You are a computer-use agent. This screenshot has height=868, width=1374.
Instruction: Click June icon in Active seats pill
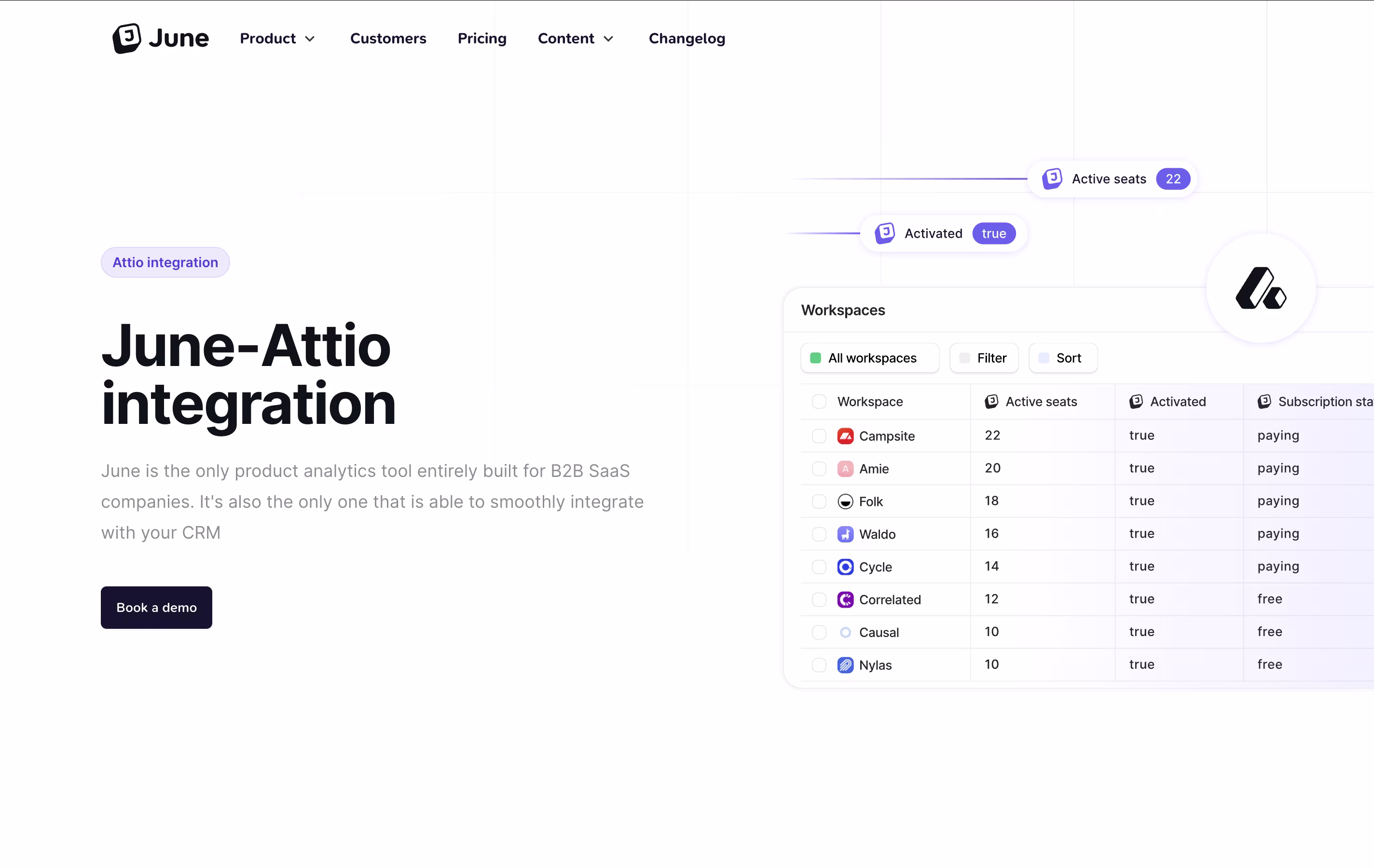(1052, 178)
